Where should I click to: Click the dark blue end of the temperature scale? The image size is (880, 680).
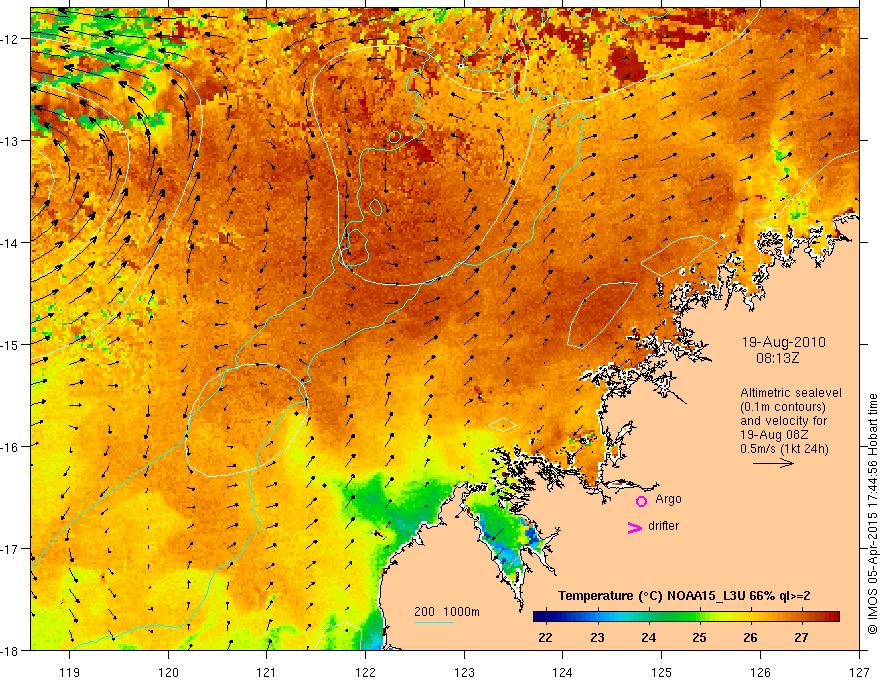pyautogui.click(x=540, y=617)
